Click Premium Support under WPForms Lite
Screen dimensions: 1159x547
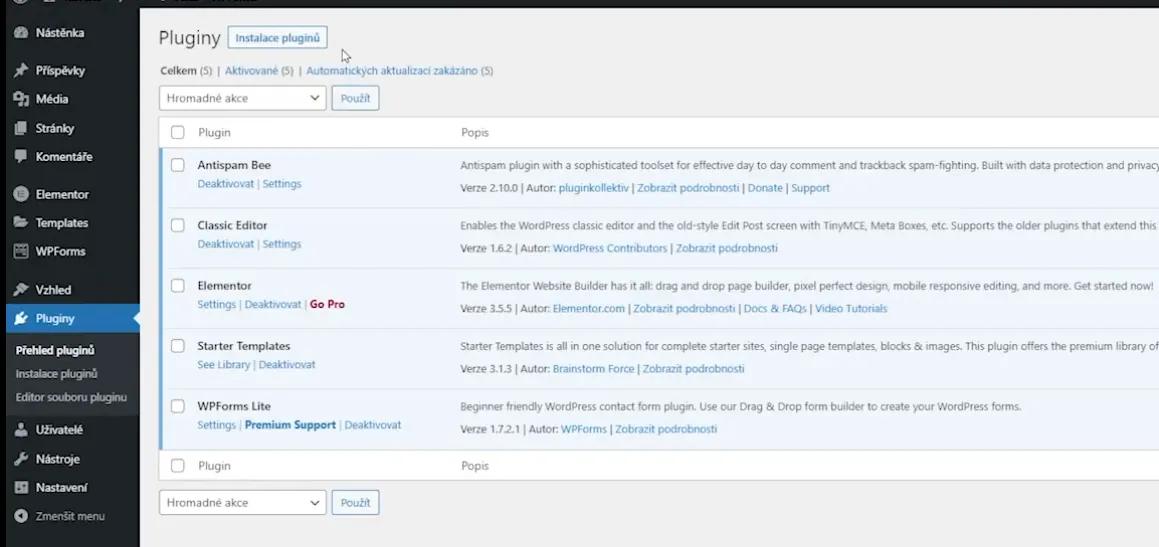(290, 425)
